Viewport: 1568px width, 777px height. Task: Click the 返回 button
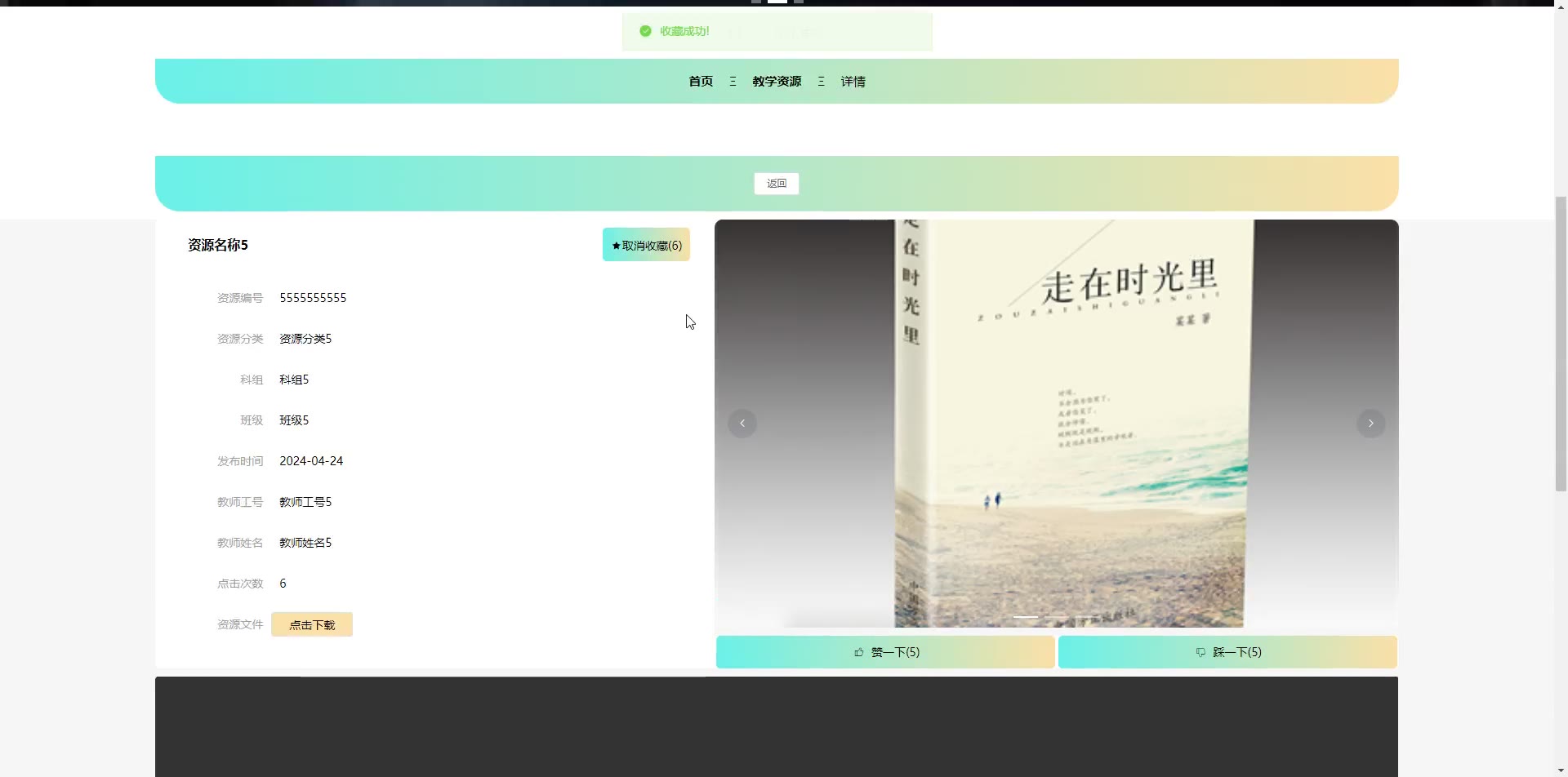pyautogui.click(x=776, y=184)
